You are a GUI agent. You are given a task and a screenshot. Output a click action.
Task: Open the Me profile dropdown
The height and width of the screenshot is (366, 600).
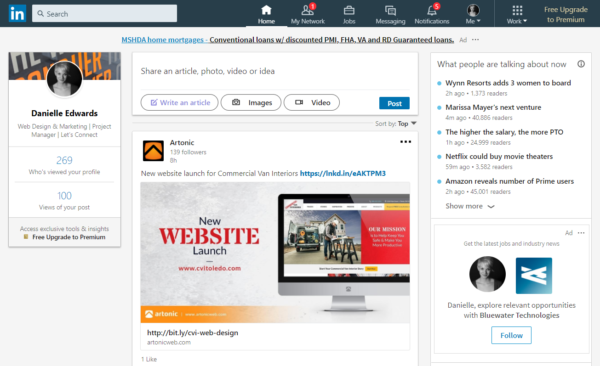point(473,14)
